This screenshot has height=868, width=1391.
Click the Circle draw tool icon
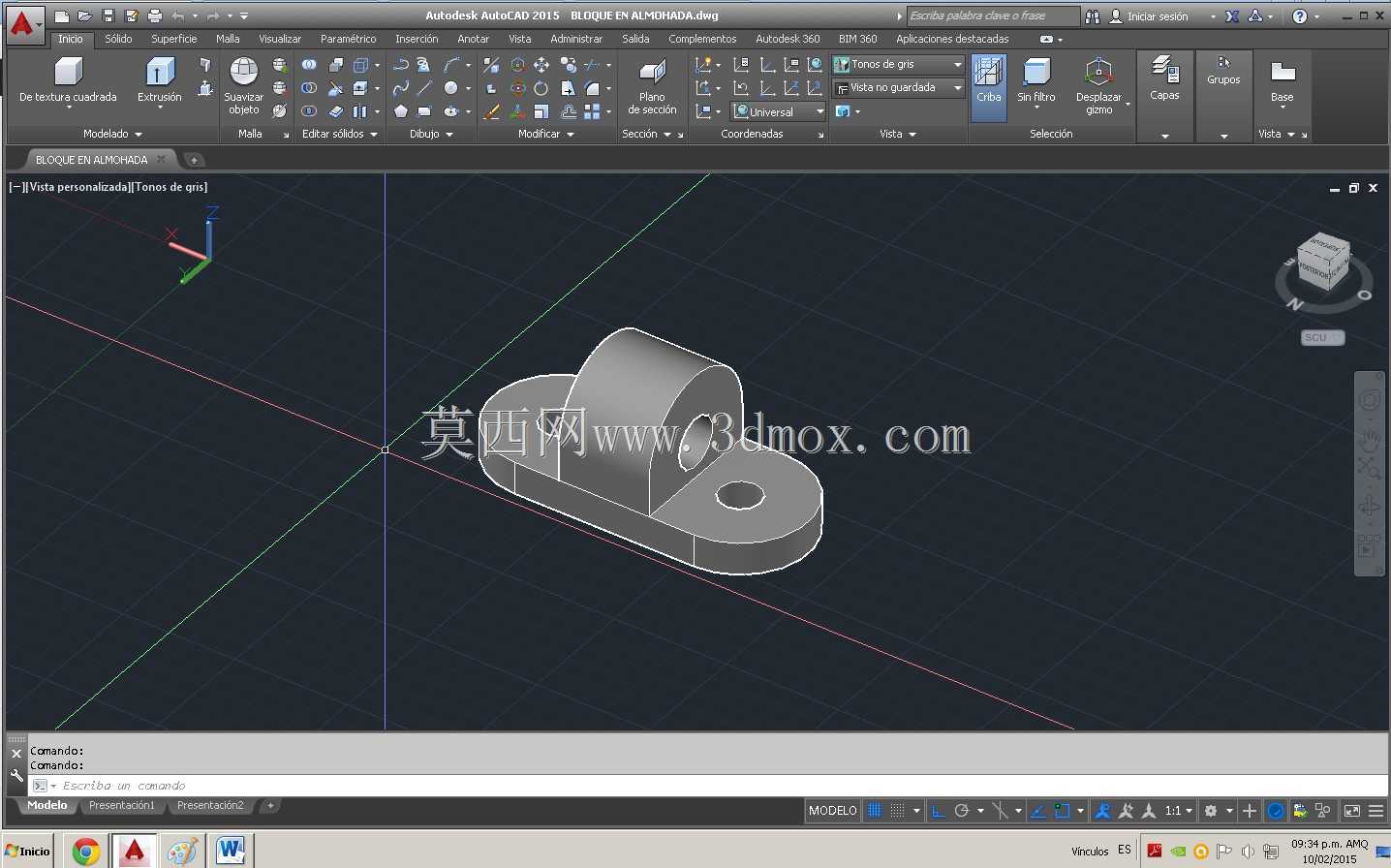tap(450, 88)
